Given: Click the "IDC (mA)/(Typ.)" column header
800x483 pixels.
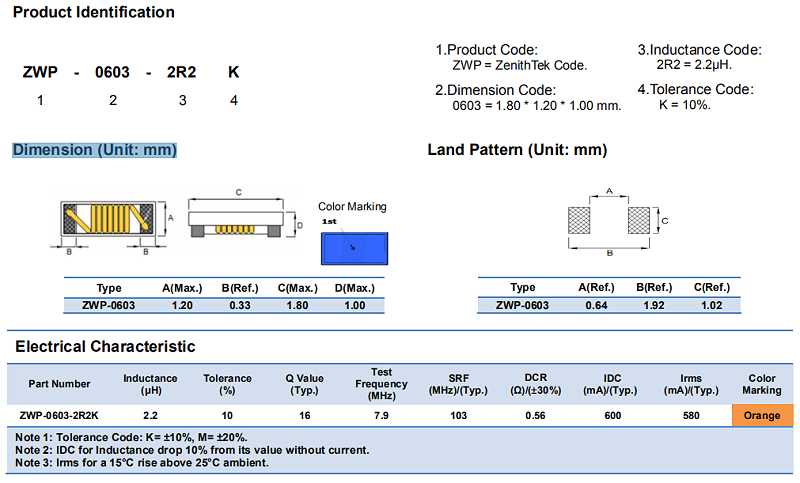Looking at the screenshot, I should 612,385.
